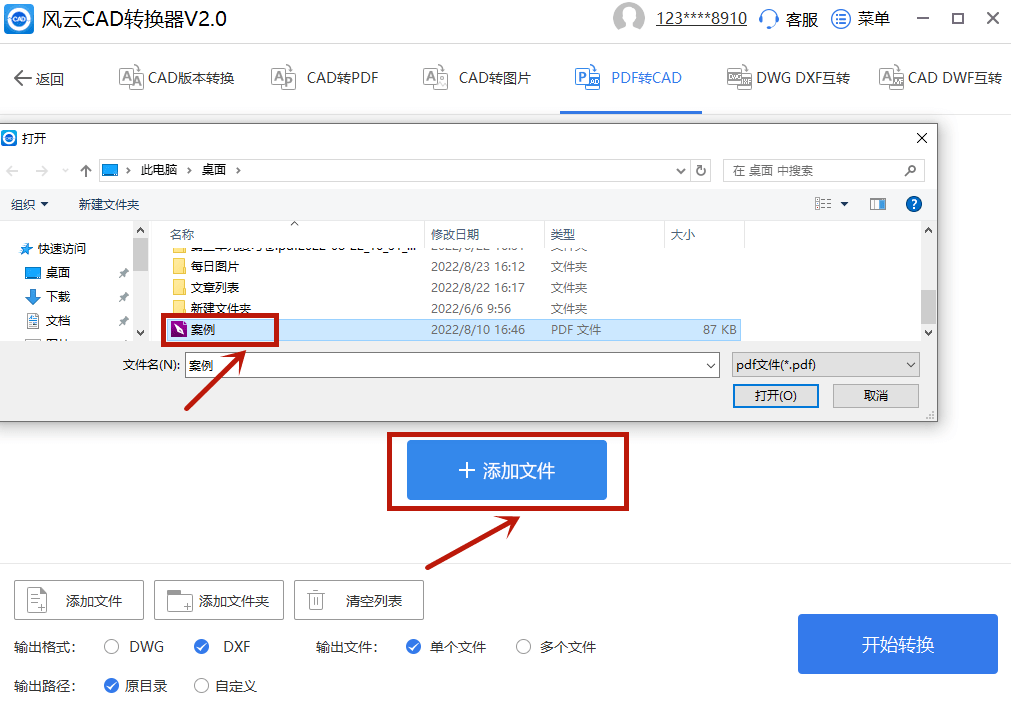Open pdf文件(*.pdf) file type dropdown
The height and width of the screenshot is (709, 1011).
tap(825, 365)
